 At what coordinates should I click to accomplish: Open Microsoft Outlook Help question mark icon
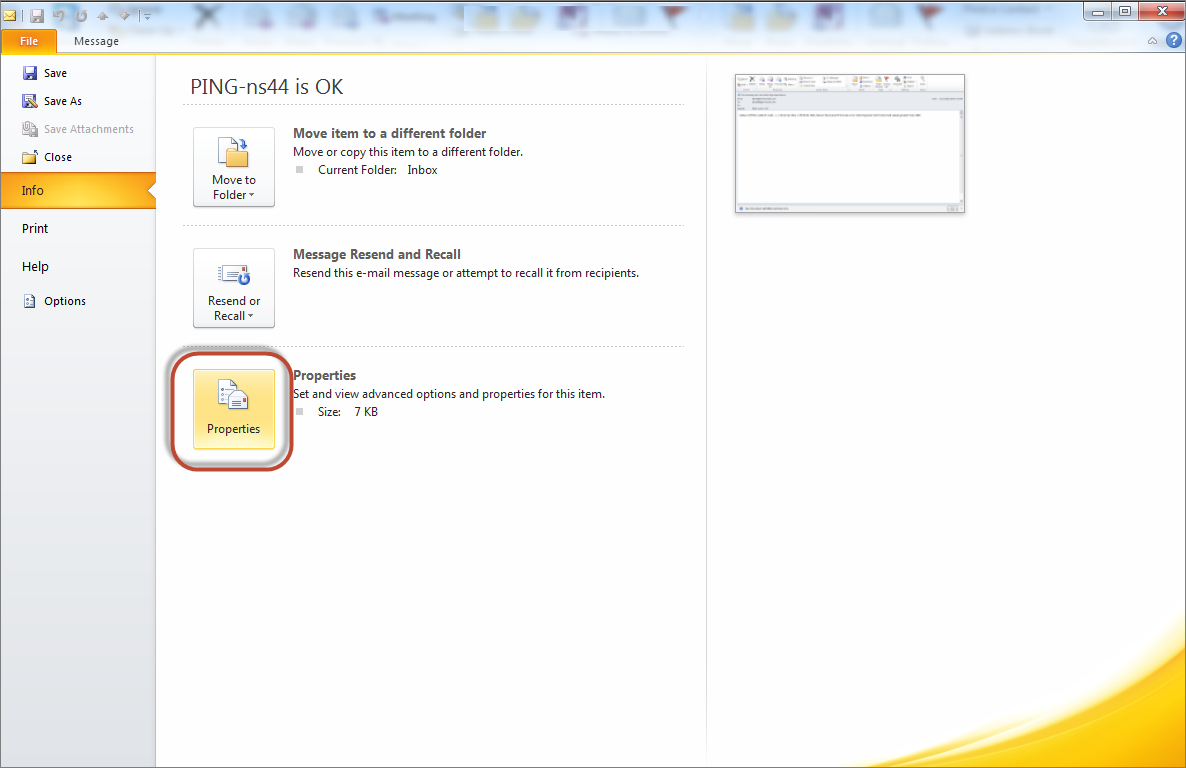pos(1173,40)
